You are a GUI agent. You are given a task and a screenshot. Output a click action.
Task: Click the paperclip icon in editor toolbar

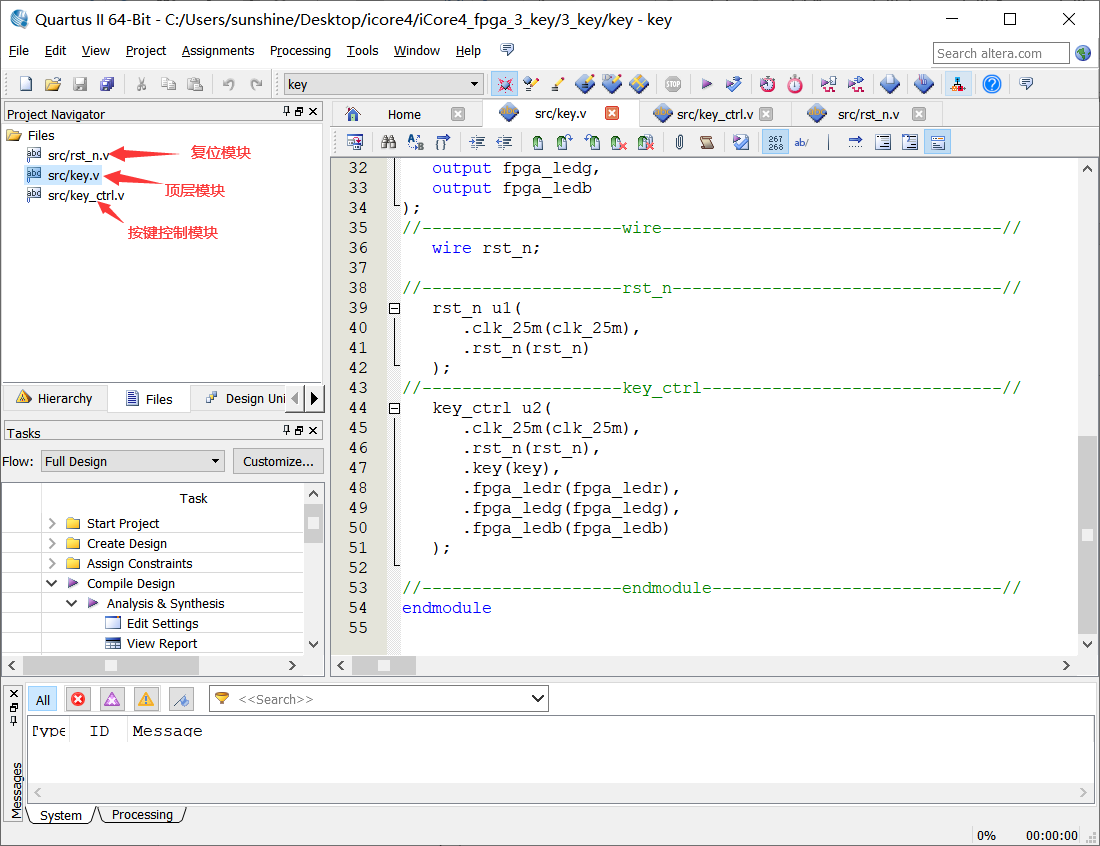(679, 143)
